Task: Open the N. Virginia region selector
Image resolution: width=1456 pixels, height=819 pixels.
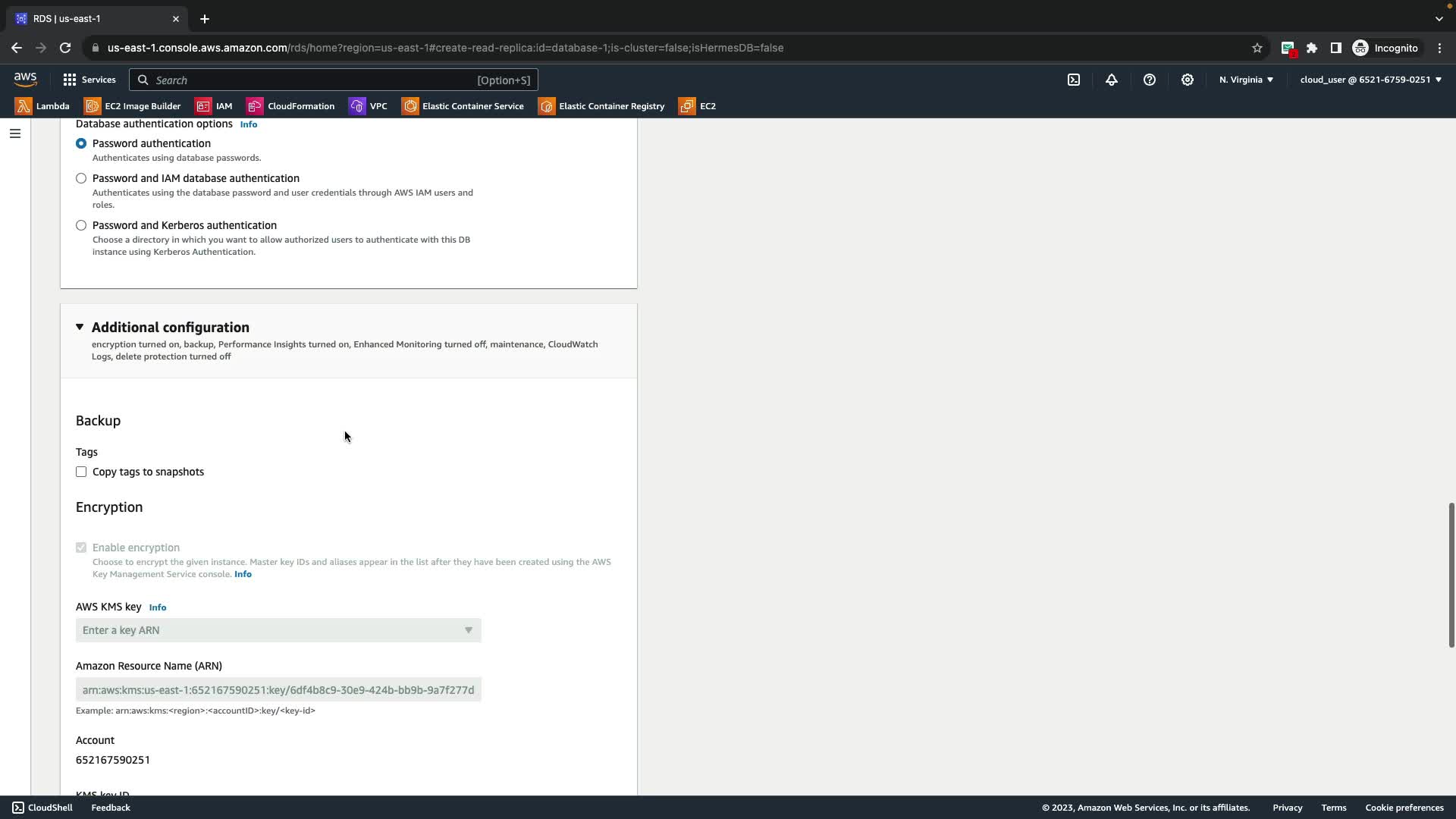Action: point(1246,80)
